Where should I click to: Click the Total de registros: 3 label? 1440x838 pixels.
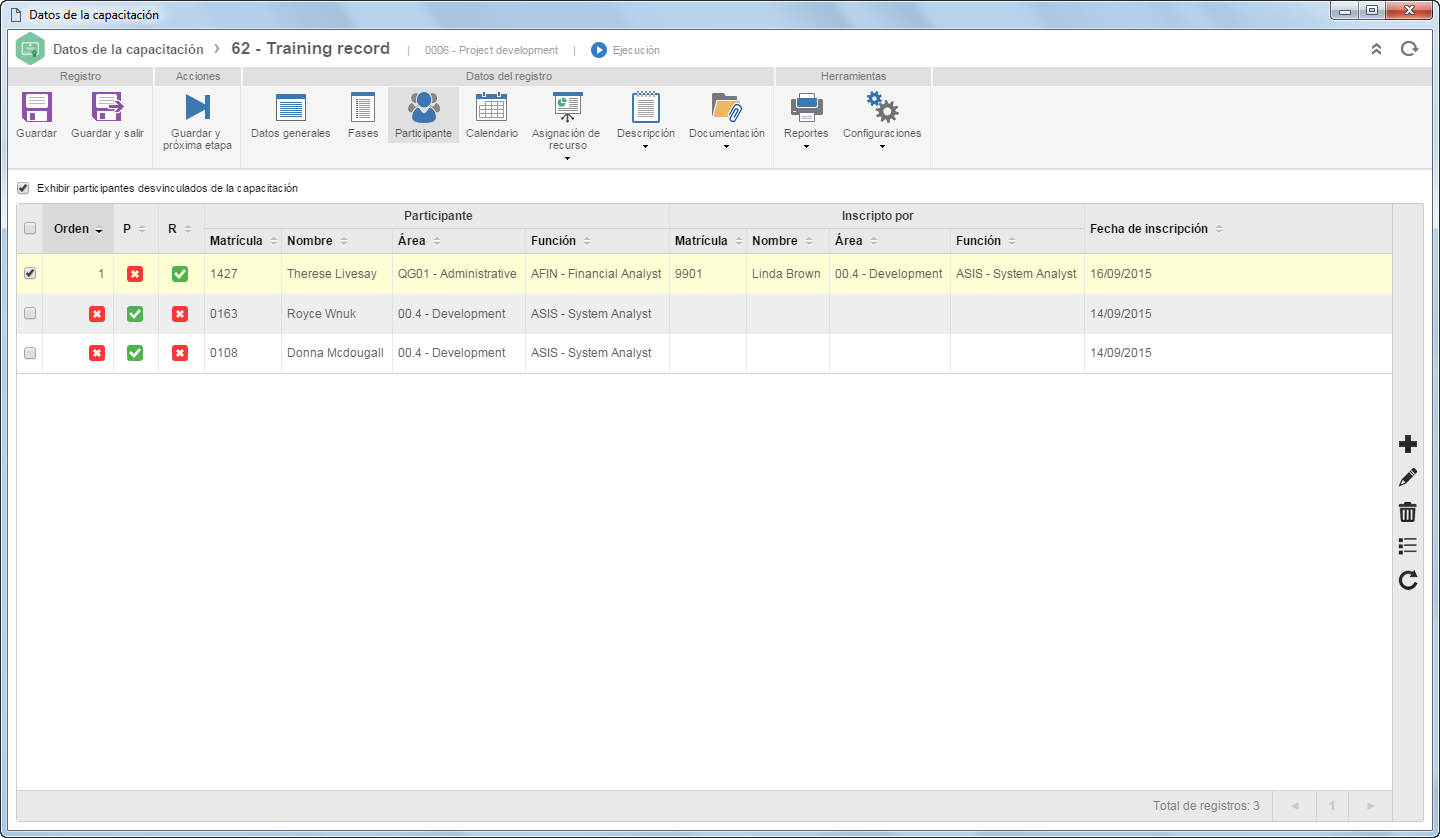click(1206, 806)
